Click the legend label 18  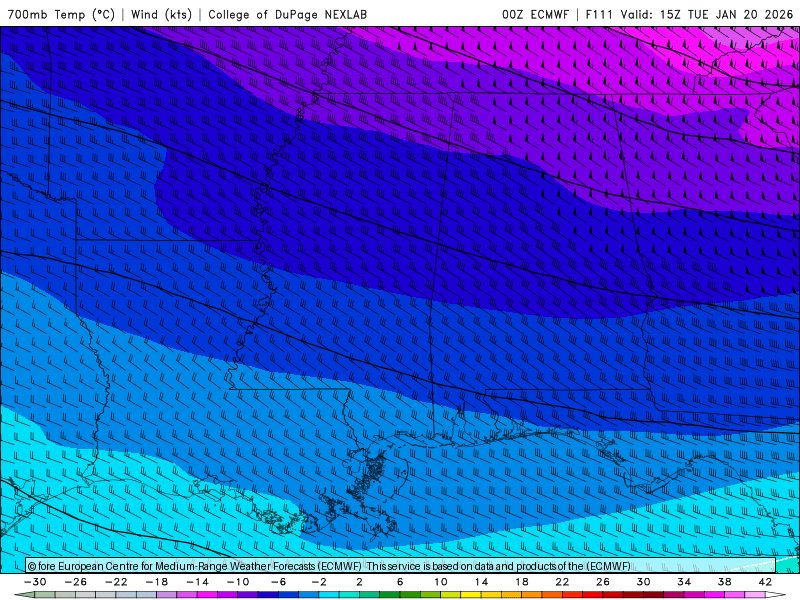pos(521,582)
